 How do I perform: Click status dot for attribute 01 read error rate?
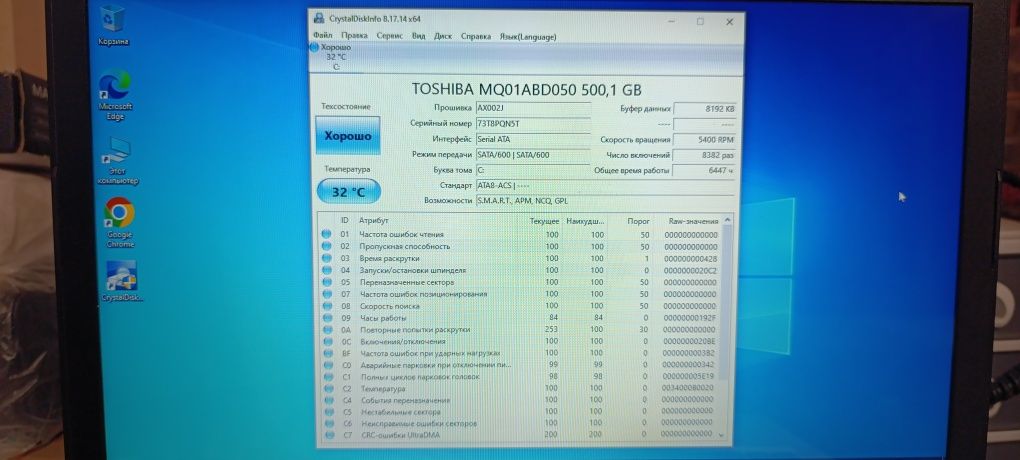[x=327, y=234]
